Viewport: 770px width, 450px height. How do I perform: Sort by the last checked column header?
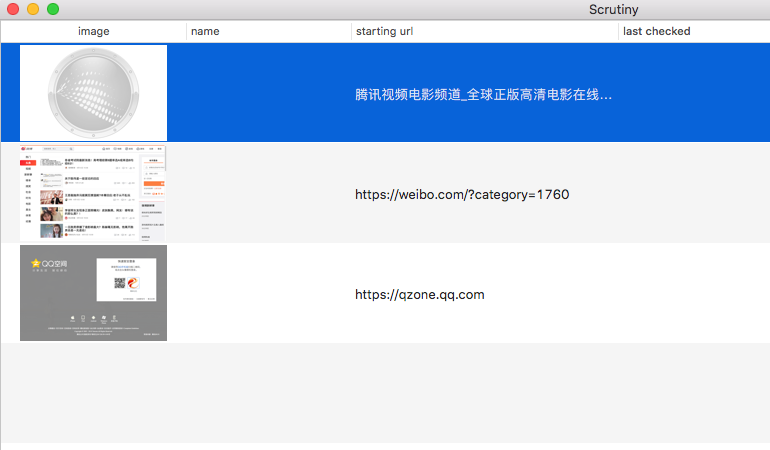pyautogui.click(x=694, y=31)
